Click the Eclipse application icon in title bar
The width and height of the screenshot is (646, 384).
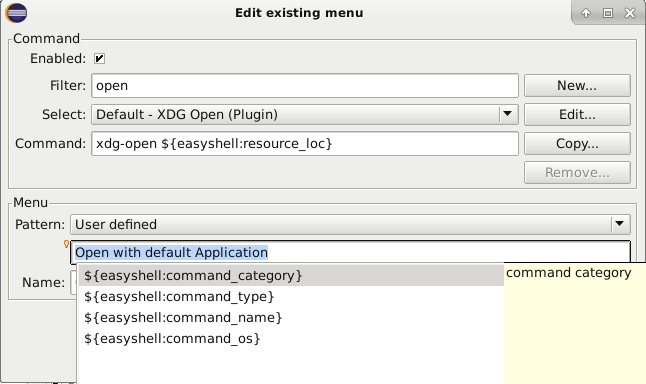16,13
